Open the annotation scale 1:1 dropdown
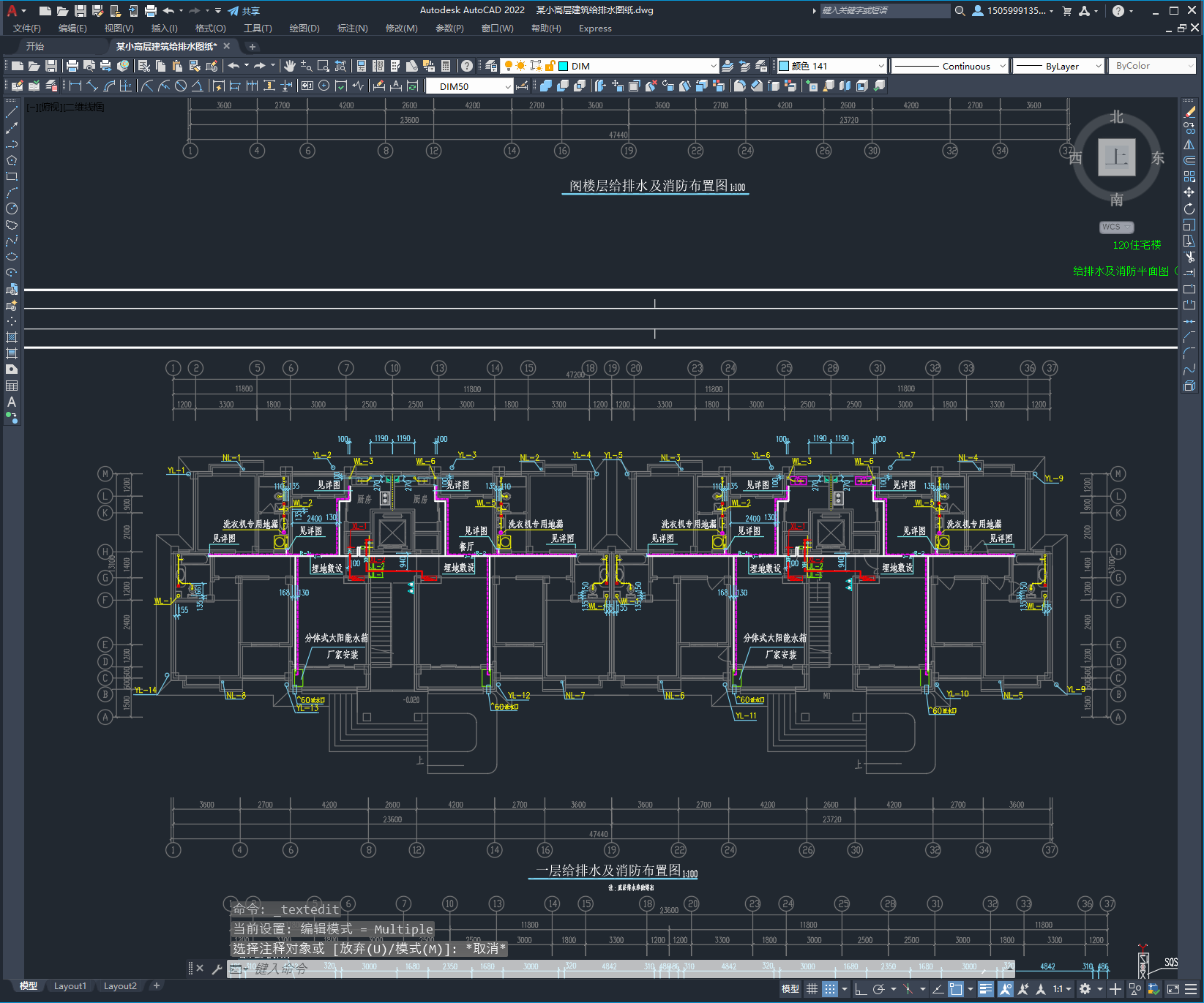 pyautogui.click(x=1062, y=989)
